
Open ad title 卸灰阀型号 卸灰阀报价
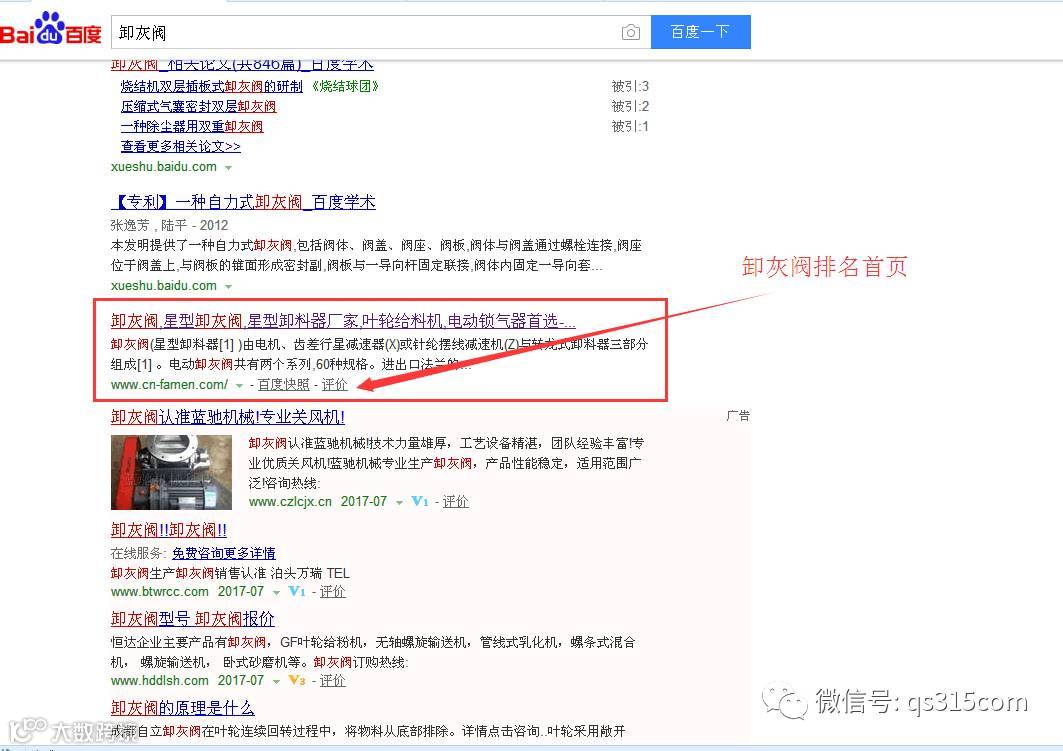[193, 619]
